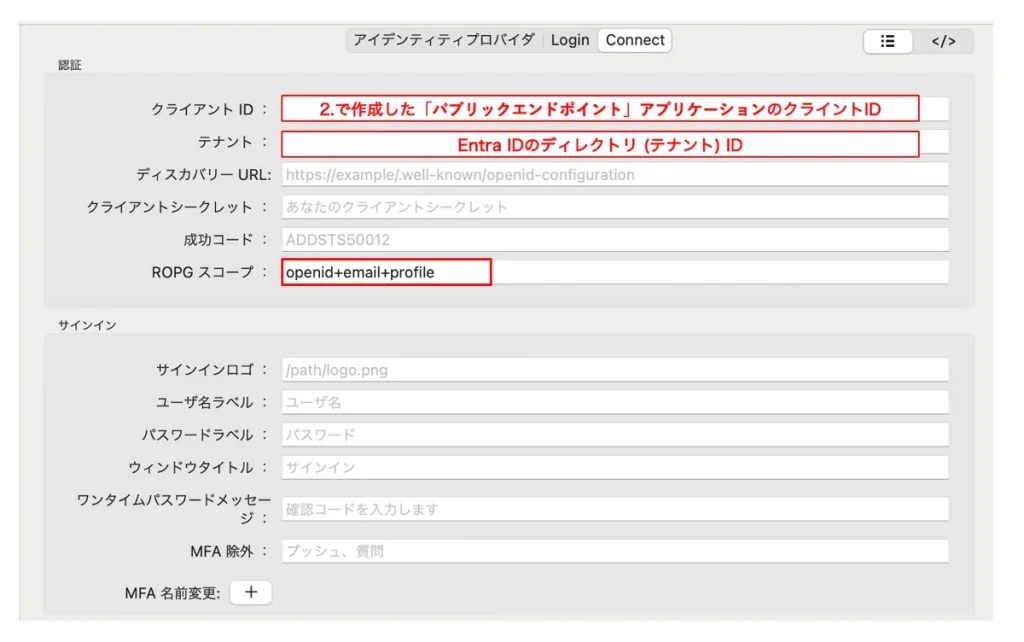Image resolution: width=1024 pixels, height=642 pixels.
Task: Focus the MFA 除外 field
Action: tap(614, 551)
